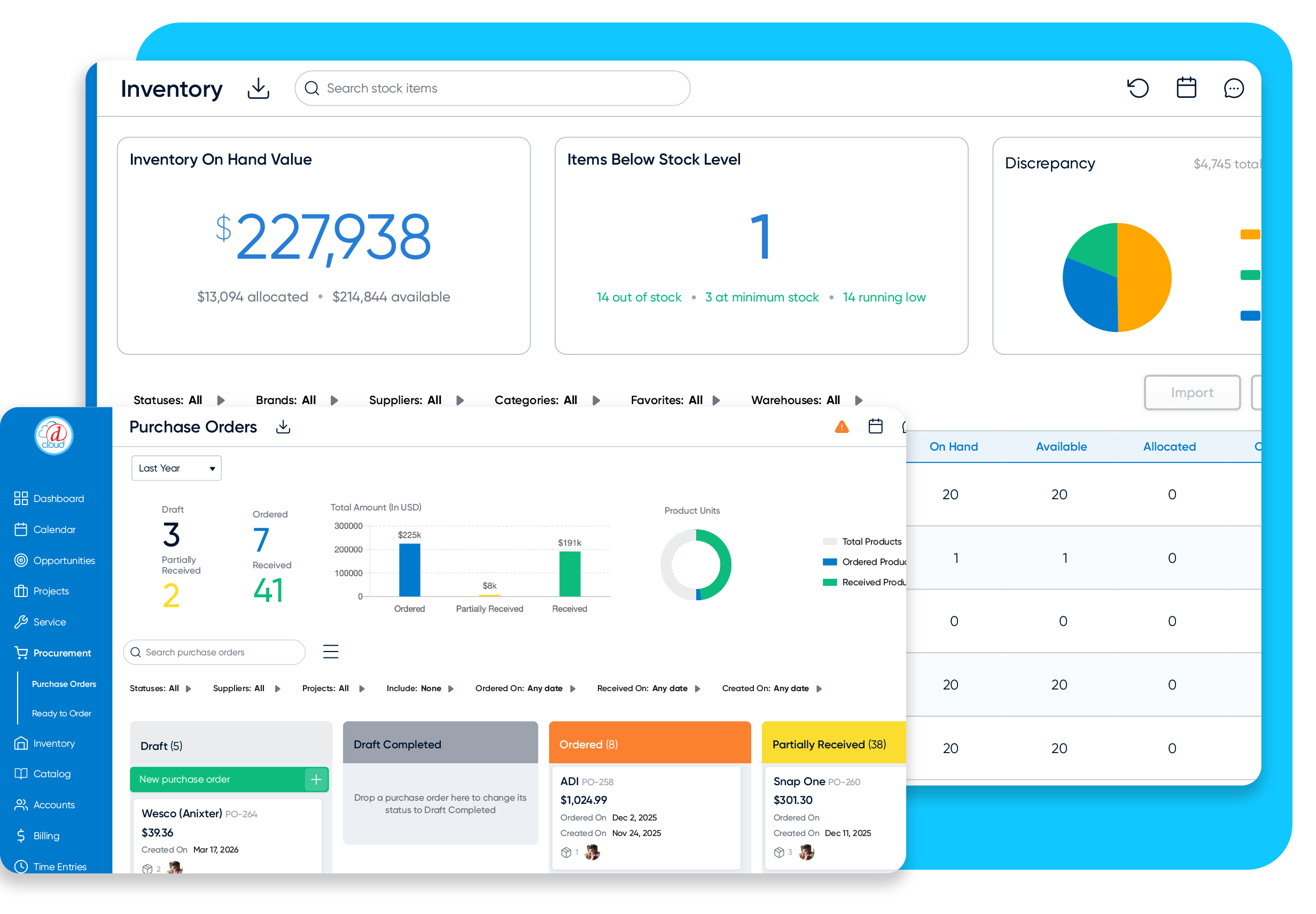Screen dimensions: 1316x914
Task: Open the Ordered On: Any date filter
Action: [524, 688]
